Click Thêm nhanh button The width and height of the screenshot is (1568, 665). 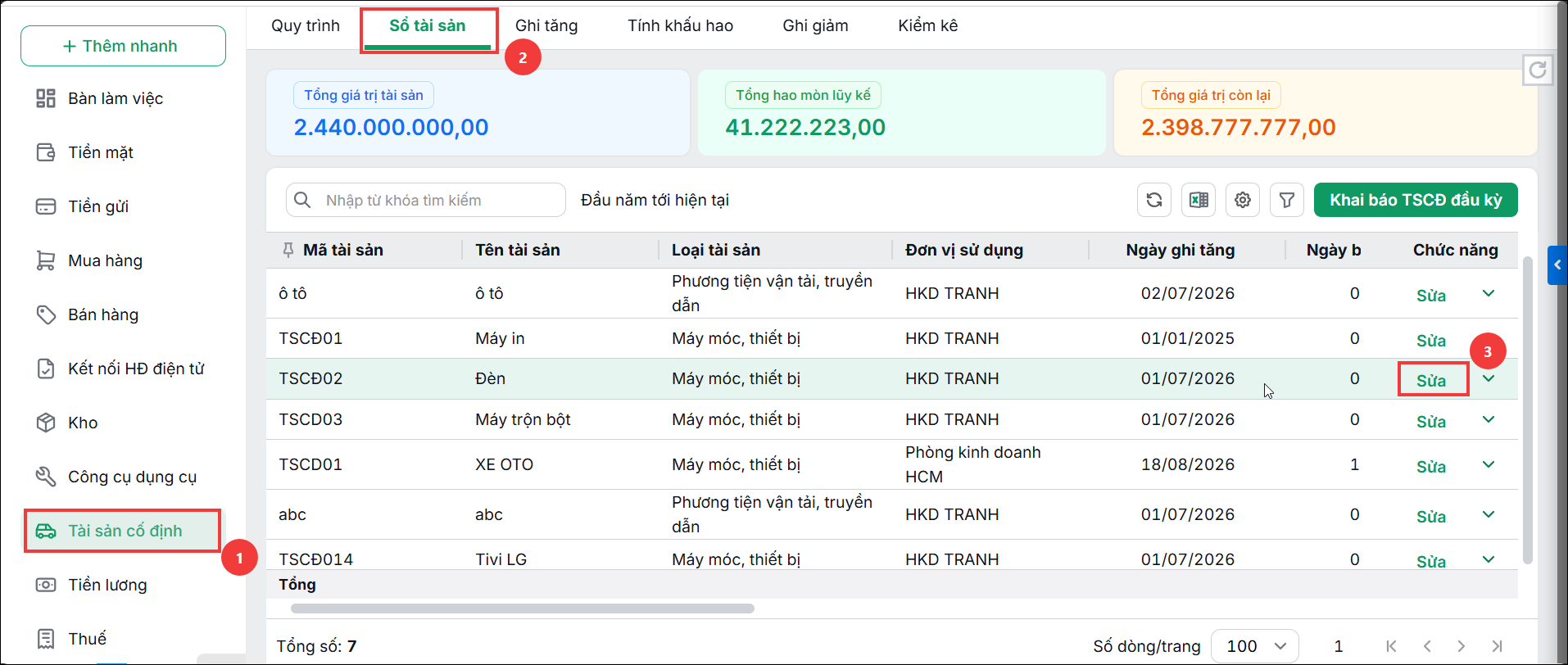coord(123,46)
